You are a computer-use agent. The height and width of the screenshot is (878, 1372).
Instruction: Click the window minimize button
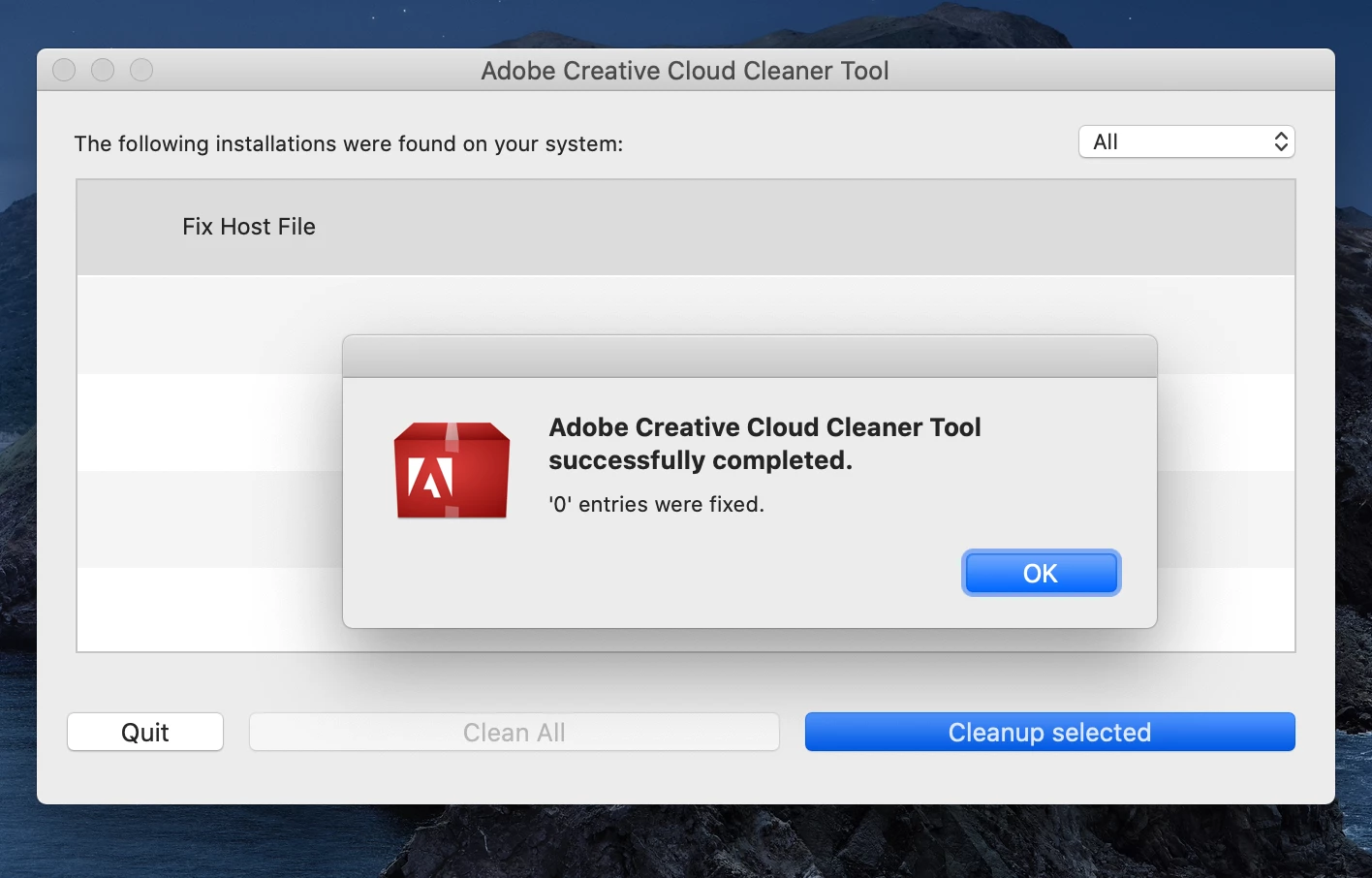click(x=103, y=70)
